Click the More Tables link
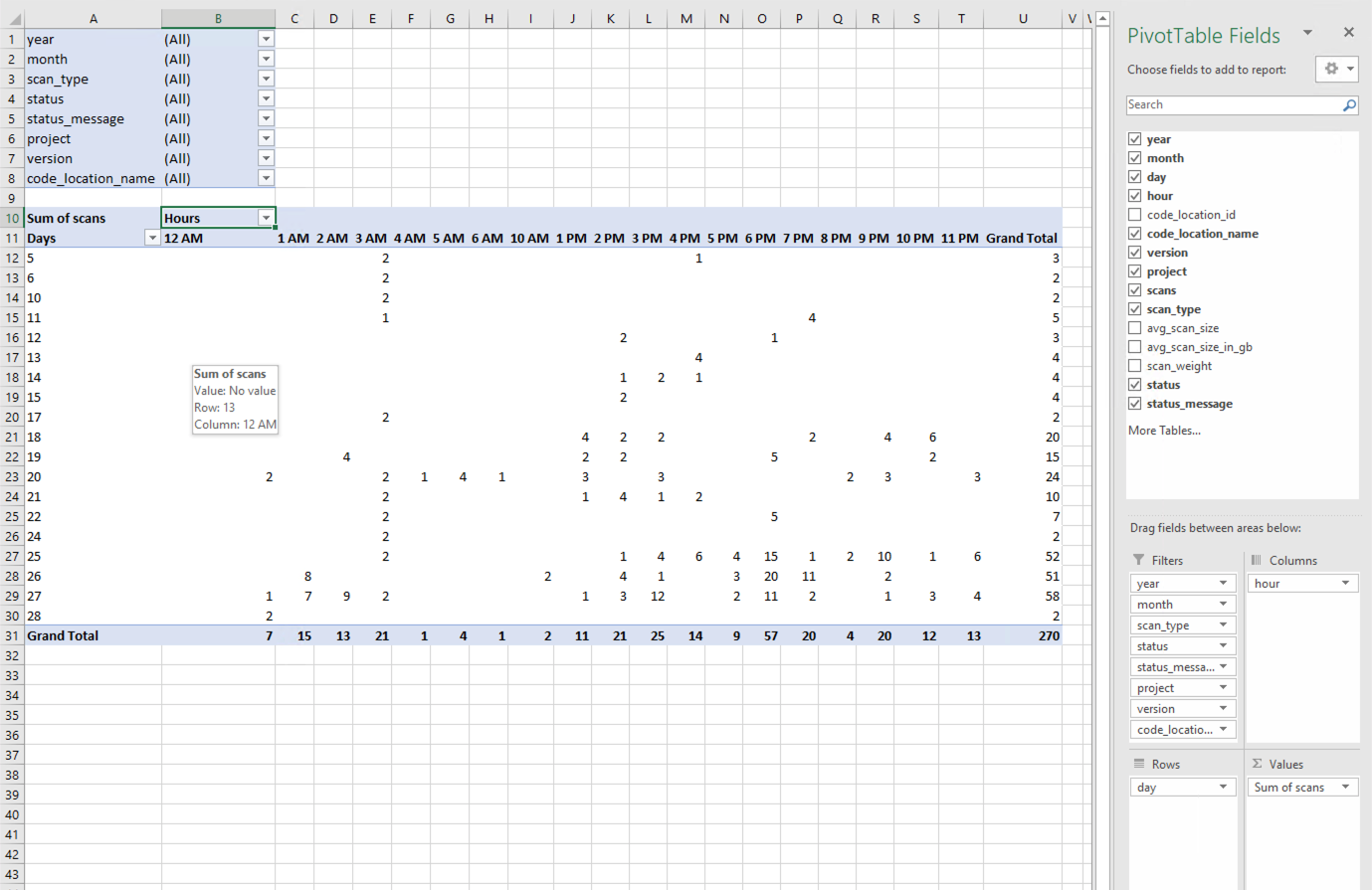 tap(1163, 431)
